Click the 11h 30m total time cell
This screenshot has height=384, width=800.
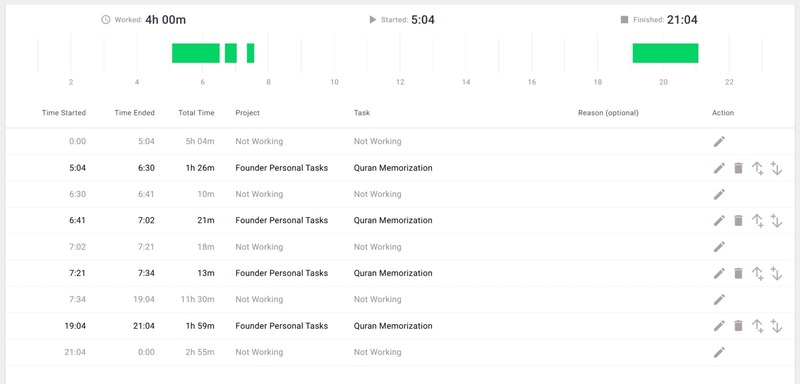tap(198, 299)
